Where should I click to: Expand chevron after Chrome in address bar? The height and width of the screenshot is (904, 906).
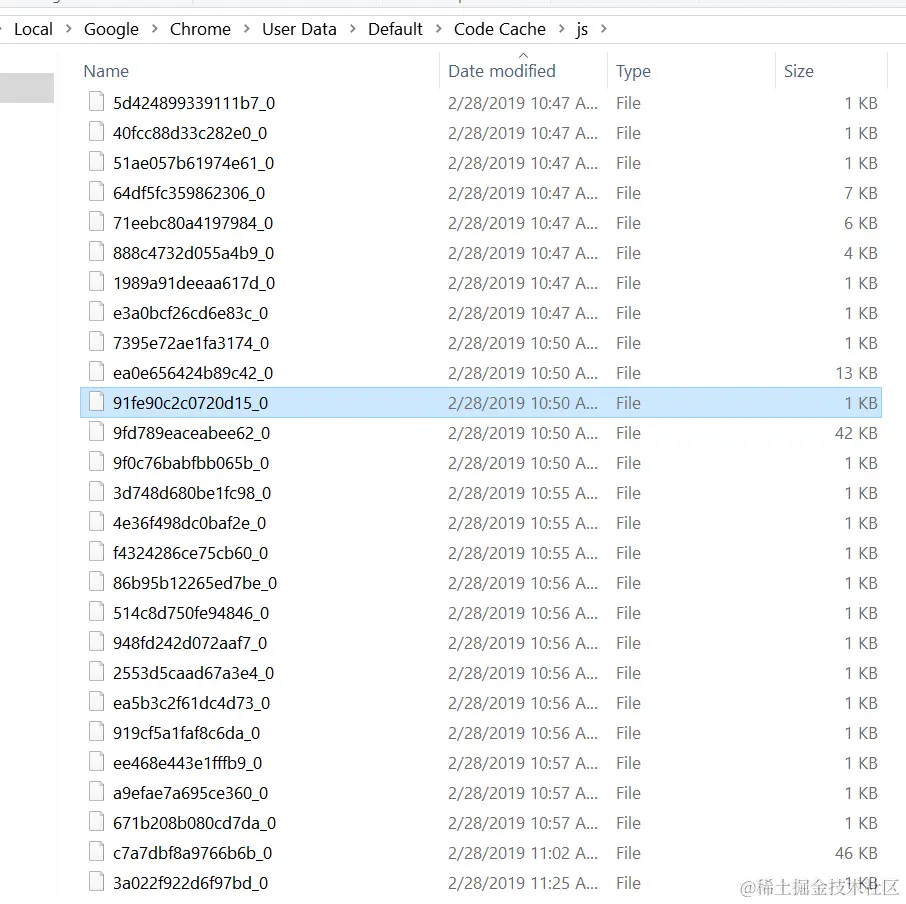pyautogui.click(x=247, y=29)
